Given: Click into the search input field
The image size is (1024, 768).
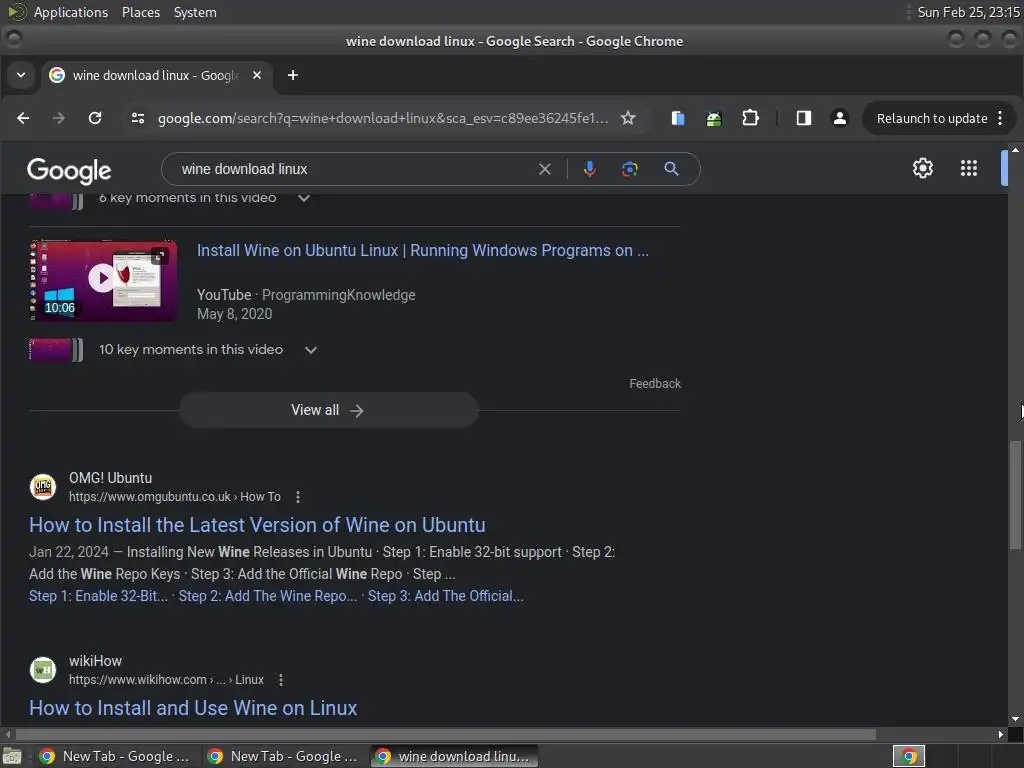Looking at the screenshot, I should tap(353, 169).
